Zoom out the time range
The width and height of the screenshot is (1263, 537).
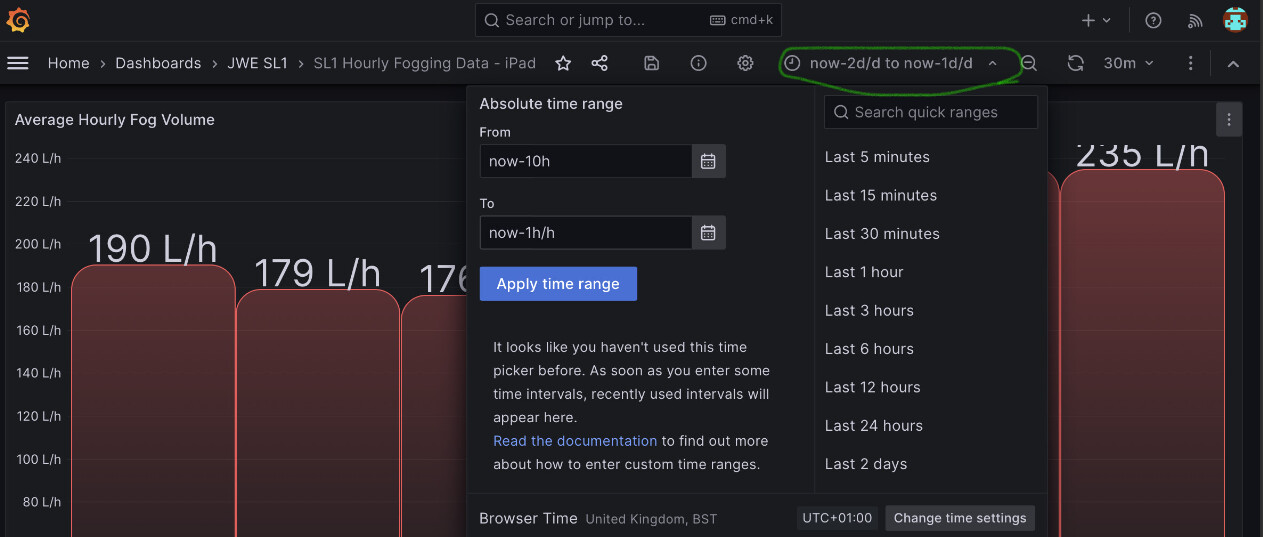point(1029,63)
